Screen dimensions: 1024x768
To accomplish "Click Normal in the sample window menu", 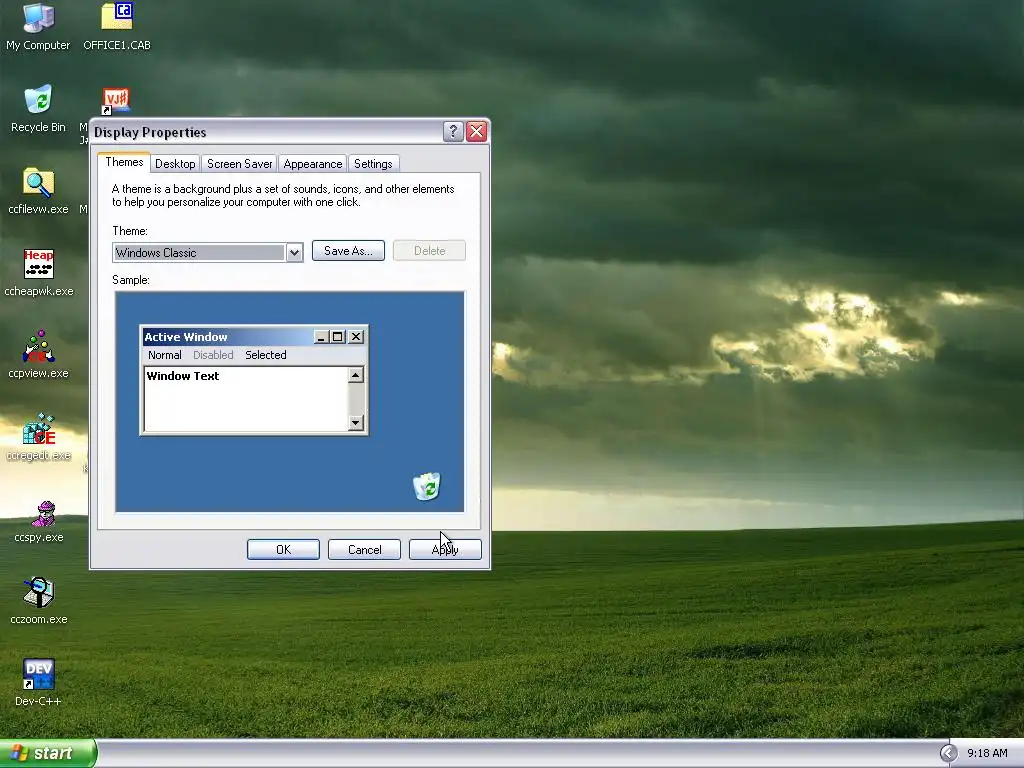I will pos(165,355).
